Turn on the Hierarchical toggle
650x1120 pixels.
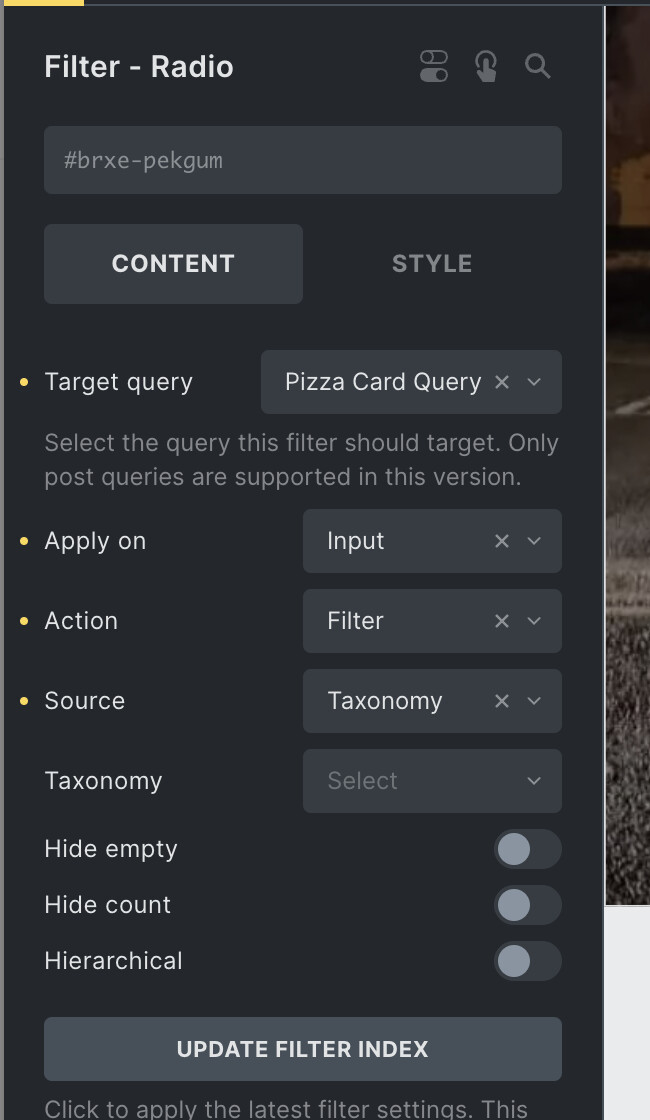point(528,961)
